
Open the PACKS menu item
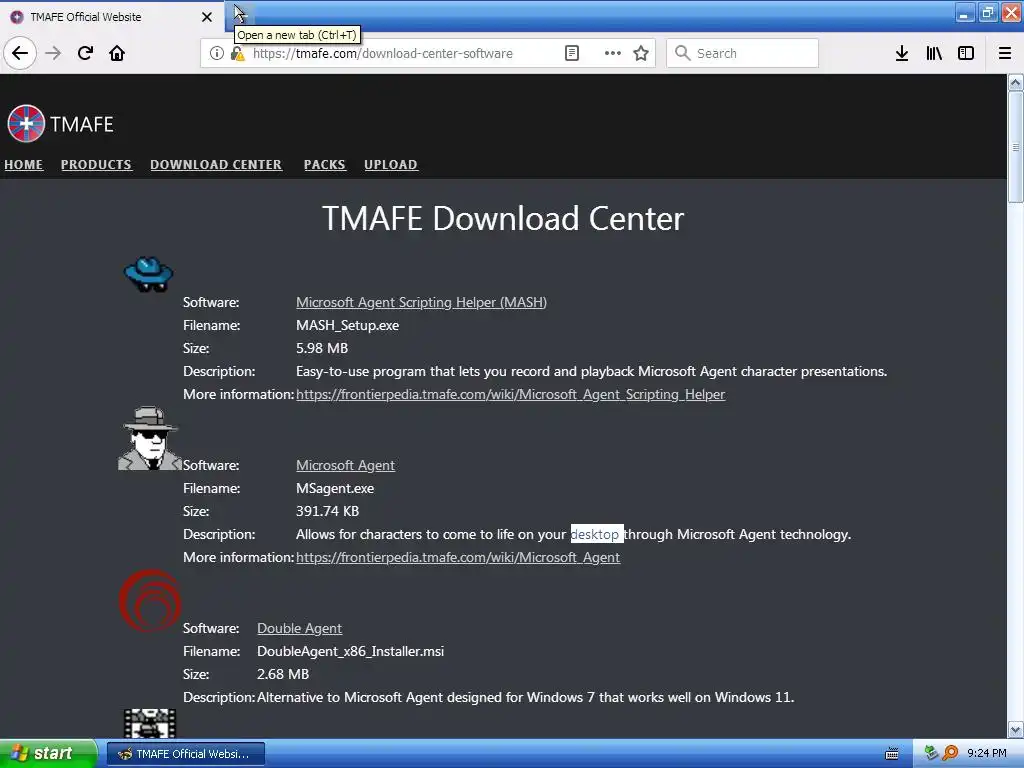[325, 165]
